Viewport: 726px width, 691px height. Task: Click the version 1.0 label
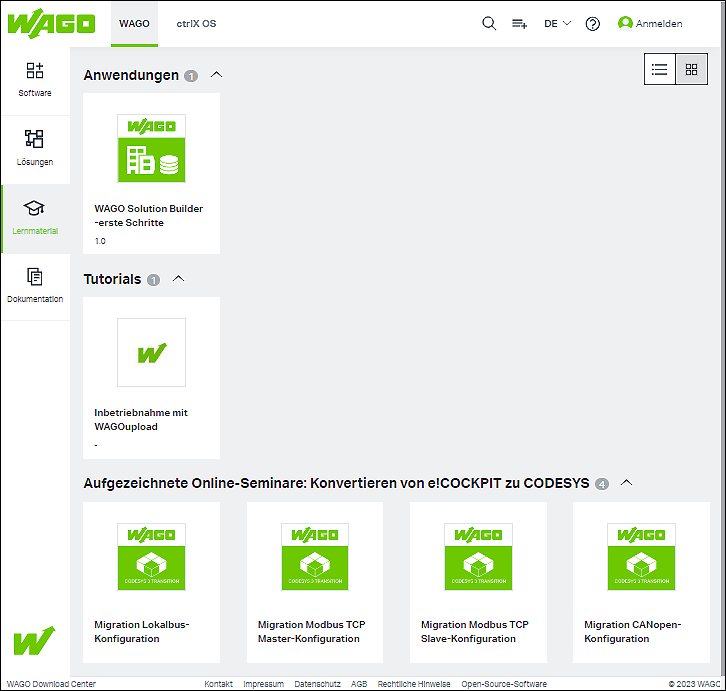pyautogui.click(x=100, y=241)
